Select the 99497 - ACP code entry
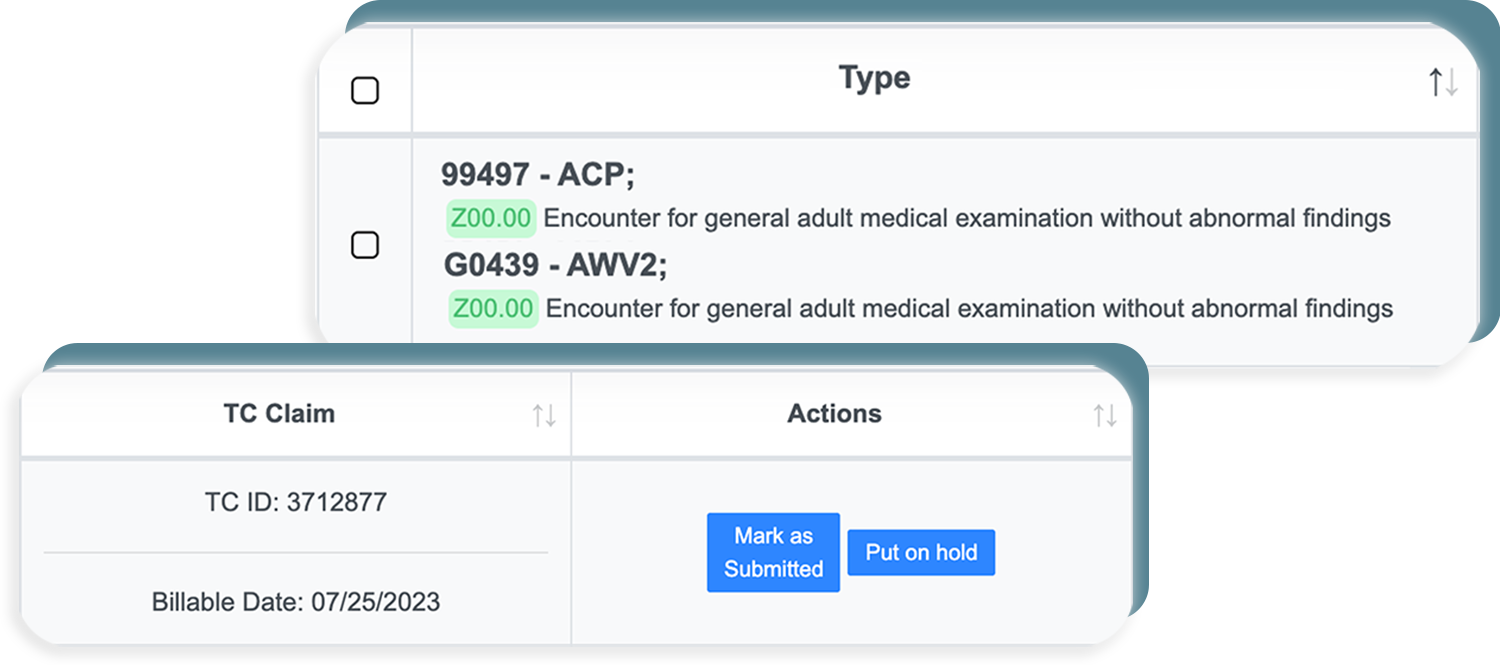The image size is (1500, 665). click(x=538, y=175)
